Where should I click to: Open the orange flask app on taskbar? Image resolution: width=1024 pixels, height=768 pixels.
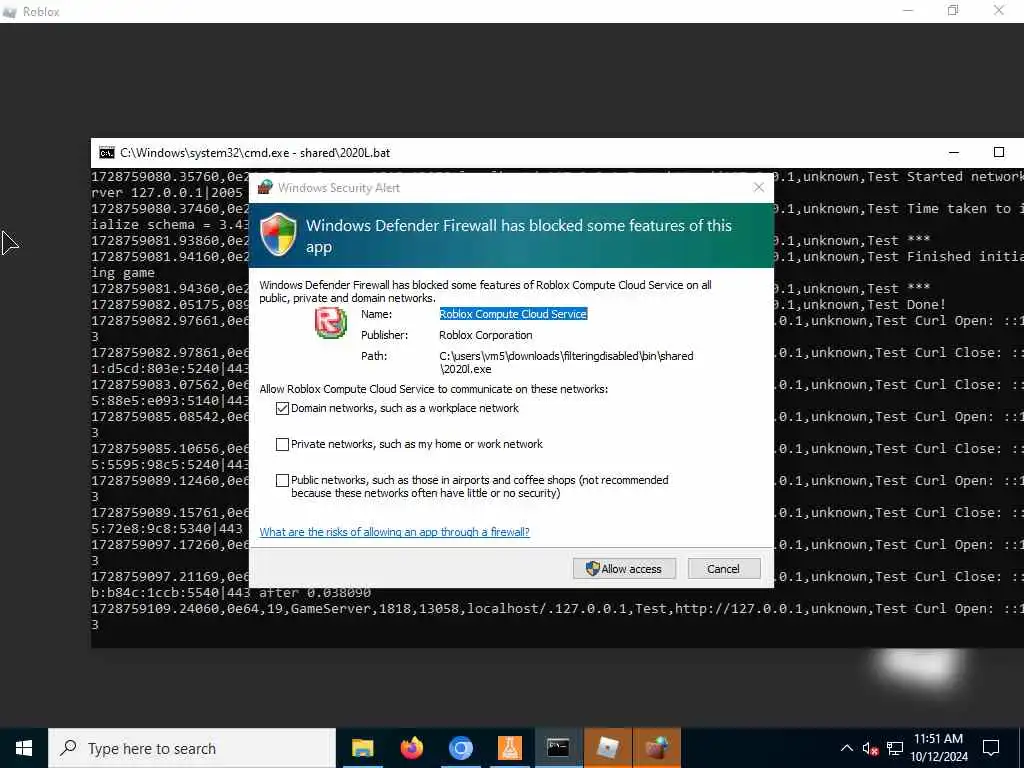tap(509, 748)
